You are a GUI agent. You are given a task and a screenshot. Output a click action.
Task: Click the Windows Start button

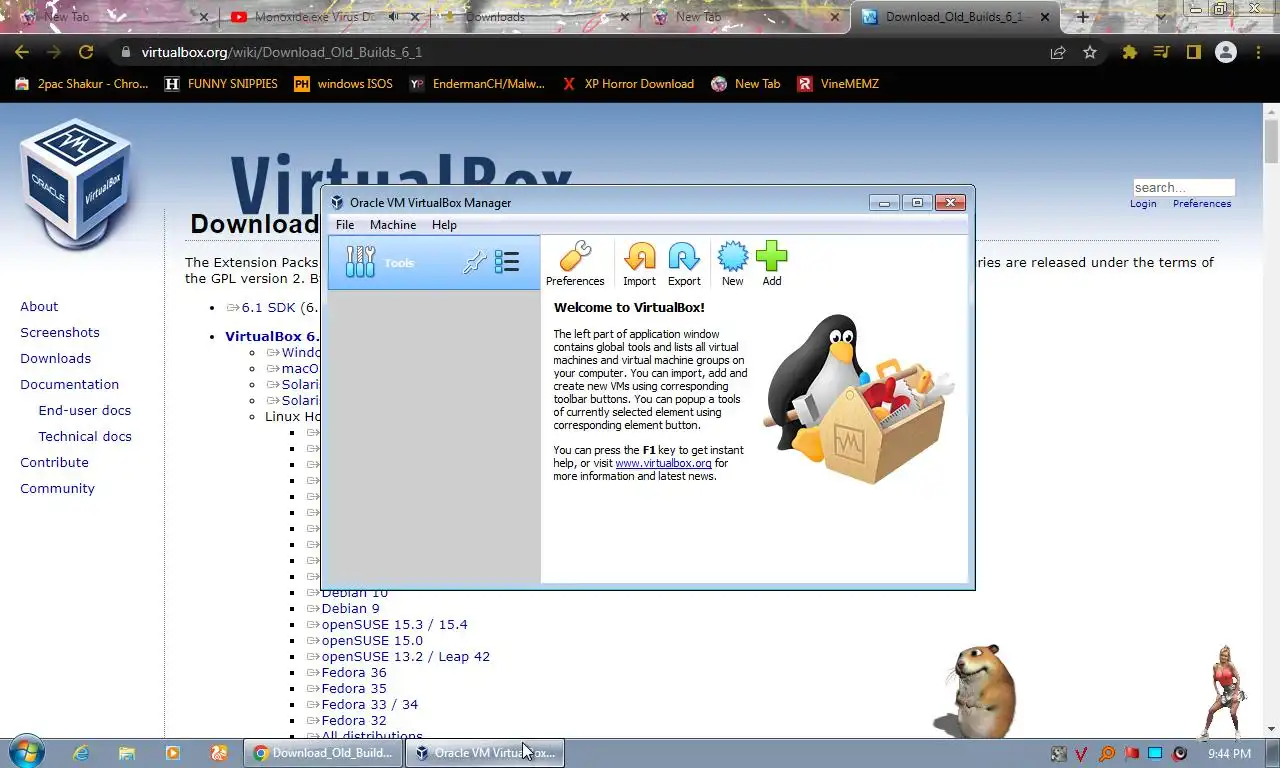[27, 752]
